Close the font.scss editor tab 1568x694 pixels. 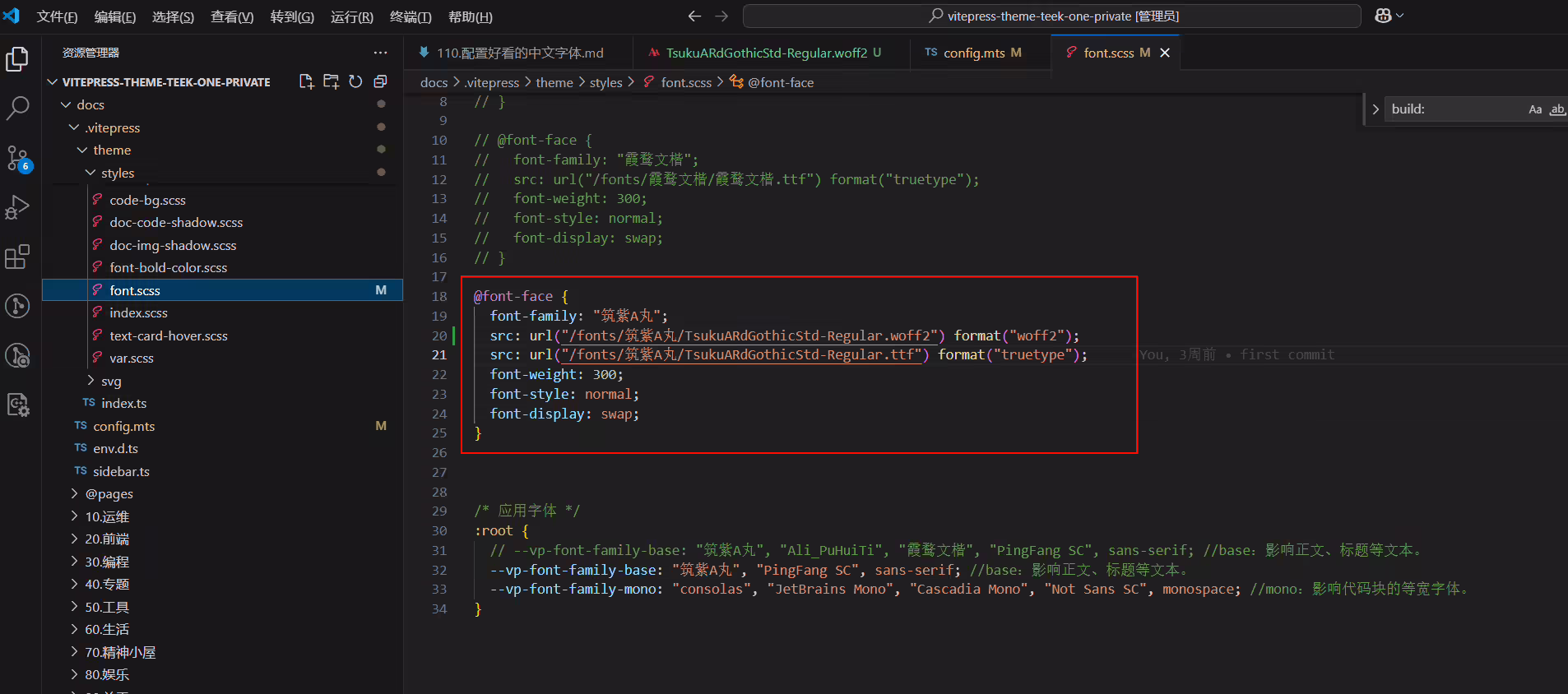pos(1165,53)
